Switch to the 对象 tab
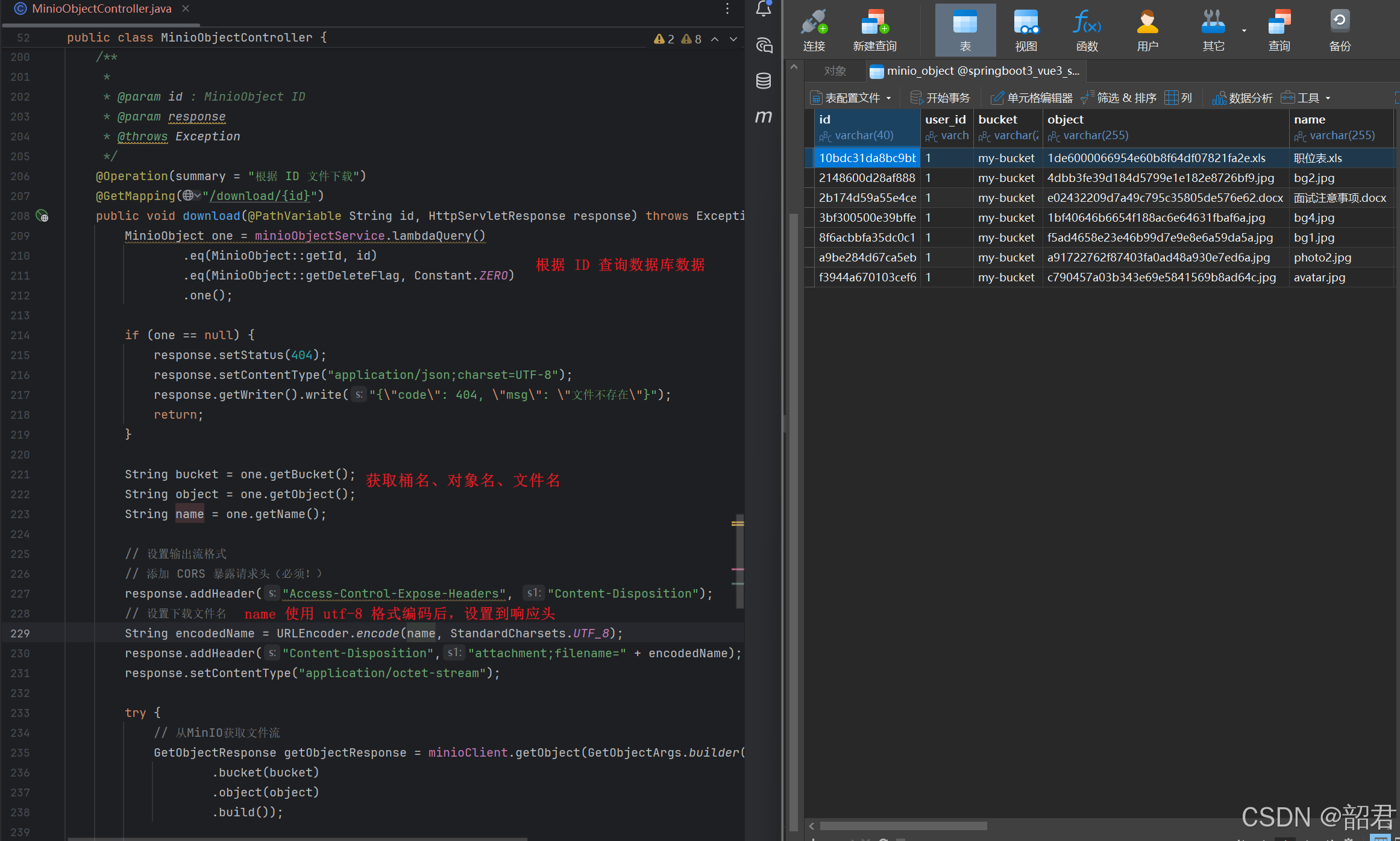Viewport: 1400px width, 841px height. pyautogui.click(x=835, y=71)
